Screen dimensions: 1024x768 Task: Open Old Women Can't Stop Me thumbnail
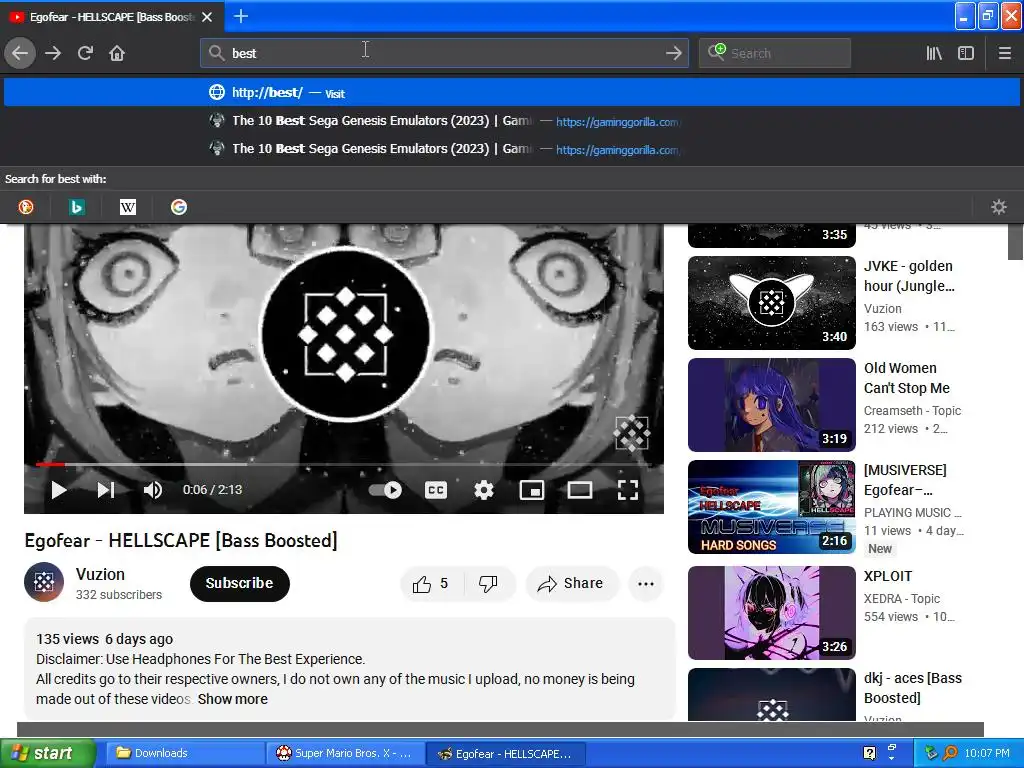pos(772,405)
